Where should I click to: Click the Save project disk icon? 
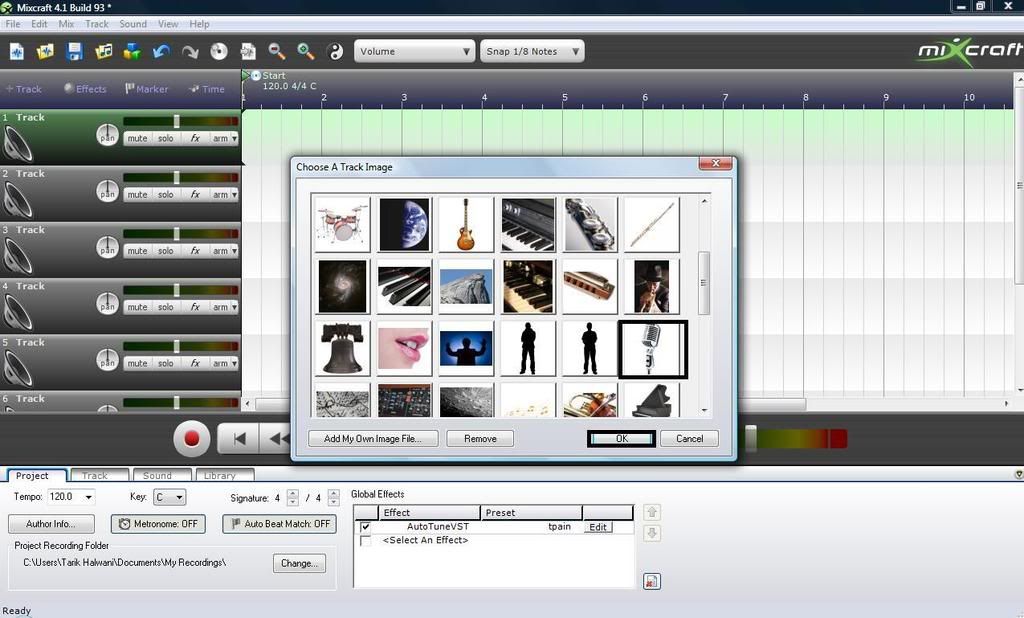tap(75, 51)
